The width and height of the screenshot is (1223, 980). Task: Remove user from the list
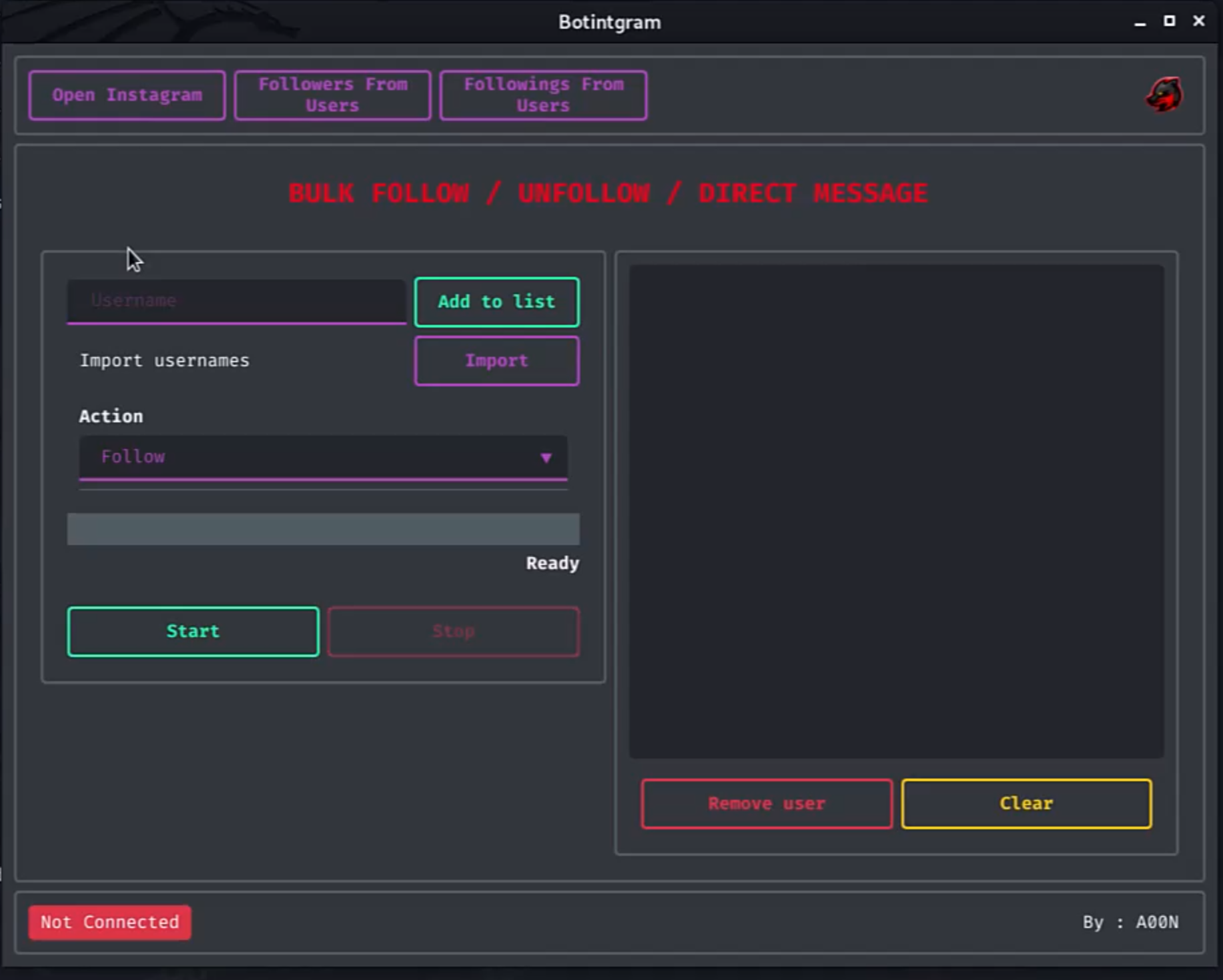pos(767,803)
